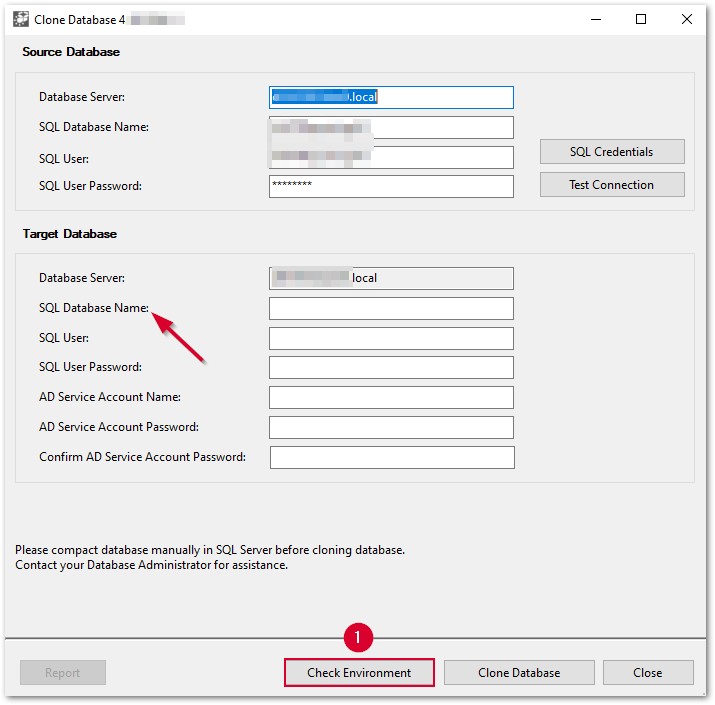Click the Target SQL User field
This screenshot has width=715, height=705.
point(391,338)
